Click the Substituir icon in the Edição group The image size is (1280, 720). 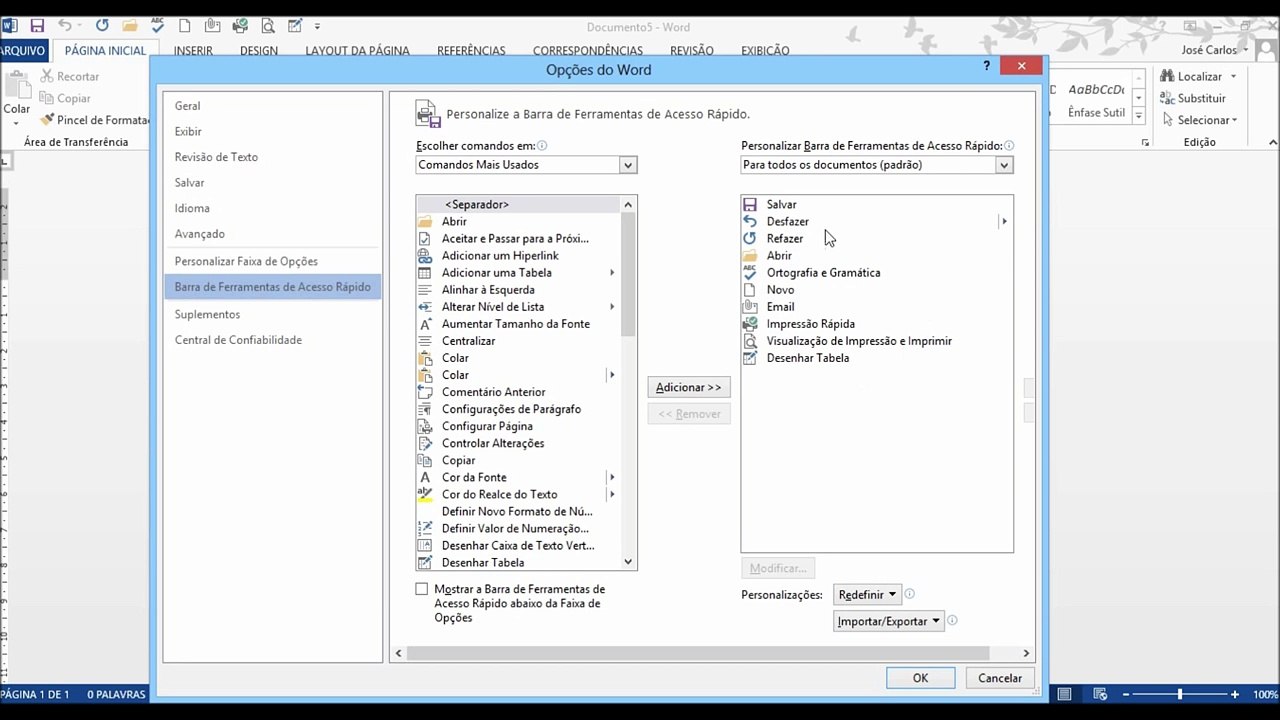tap(1167, 98)
